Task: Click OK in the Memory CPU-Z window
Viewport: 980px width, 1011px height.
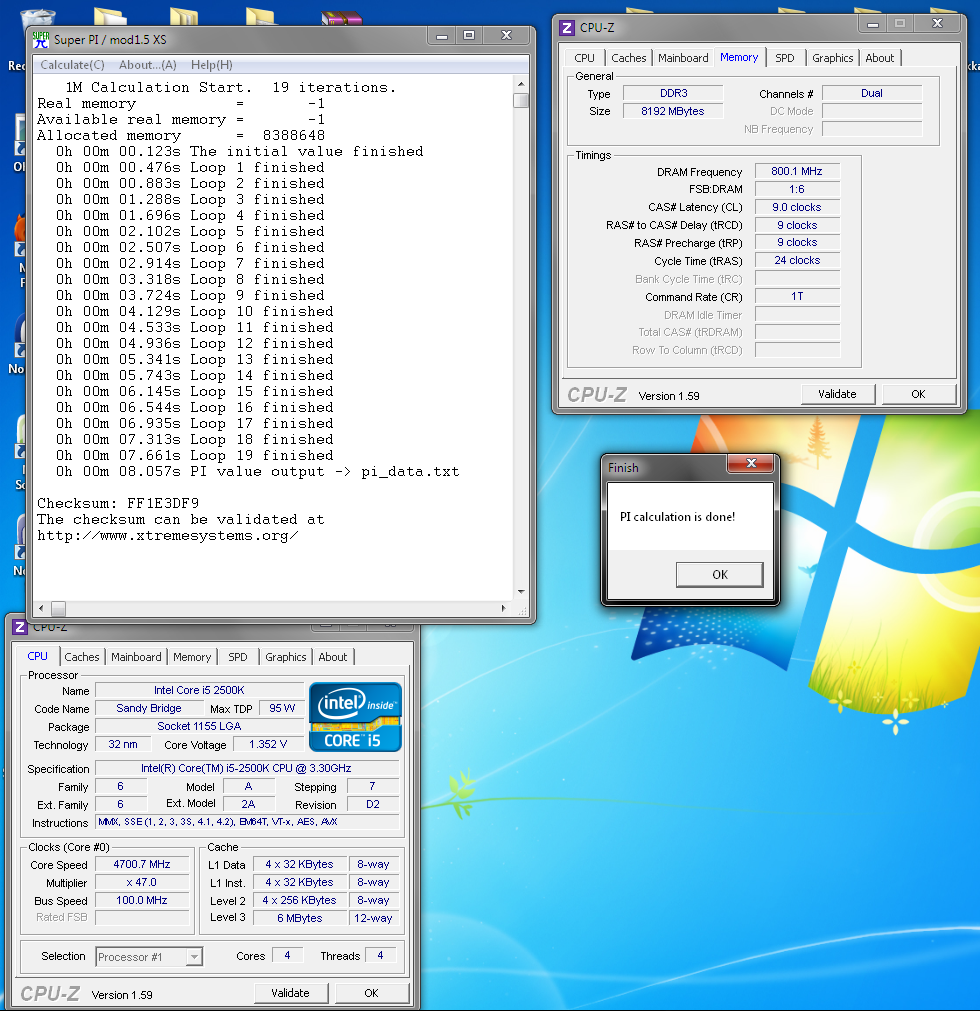Action: tap(918, 394)
